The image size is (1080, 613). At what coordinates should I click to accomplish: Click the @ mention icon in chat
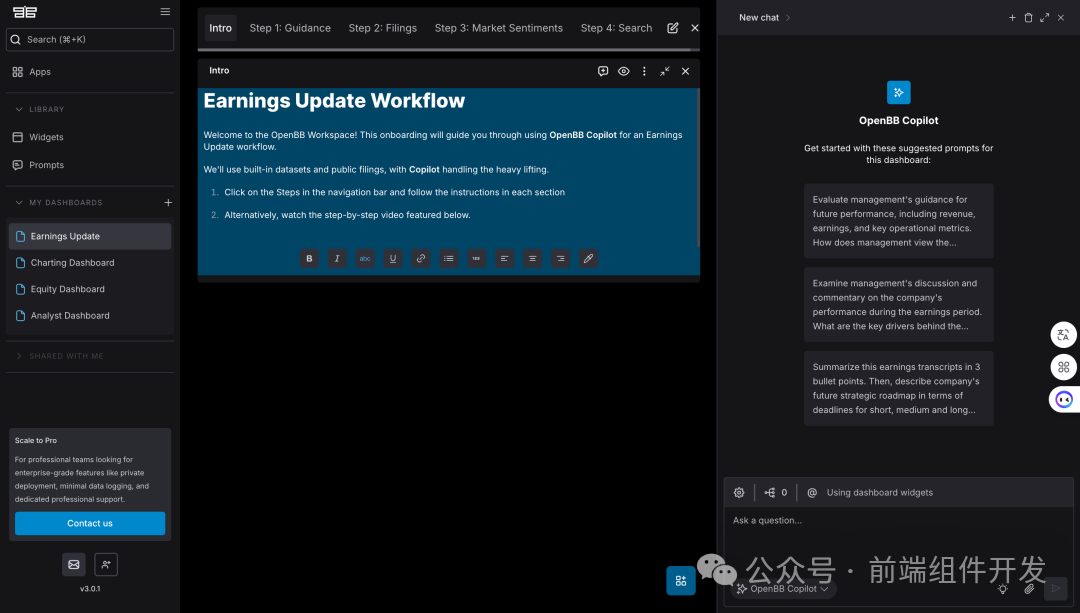pyautogui.click(x=812, y=492)
